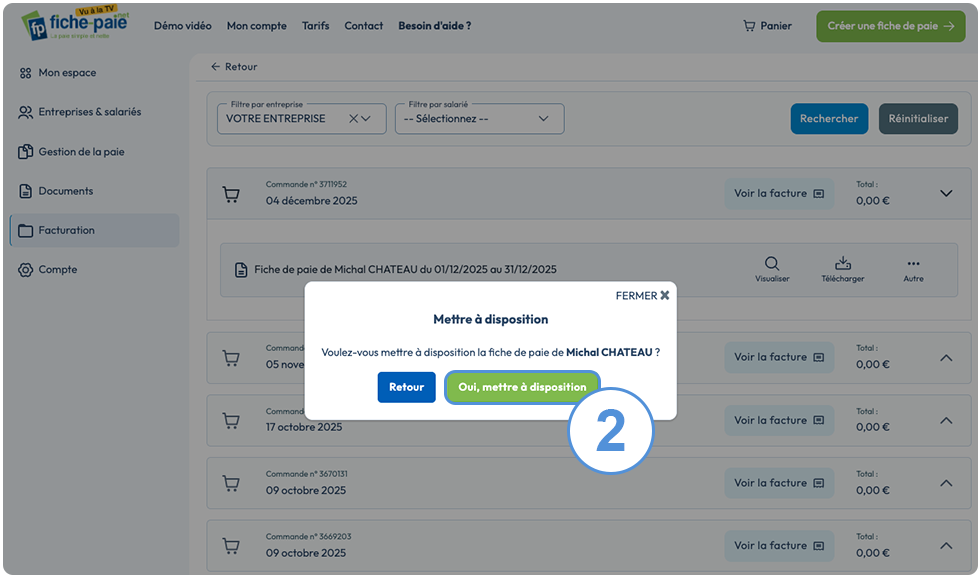Screen dimensions: 980x585
Task: Click Retour button in the dialog
Action: point(406,387)
